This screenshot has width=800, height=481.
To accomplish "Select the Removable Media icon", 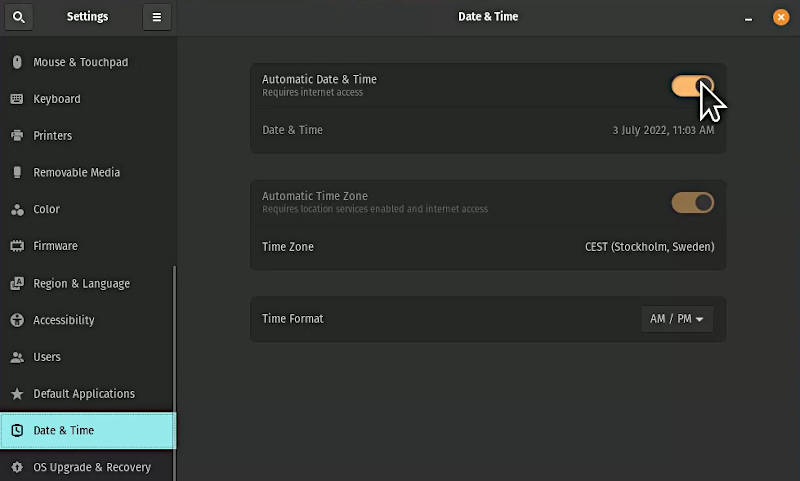I will click(17, 172).
